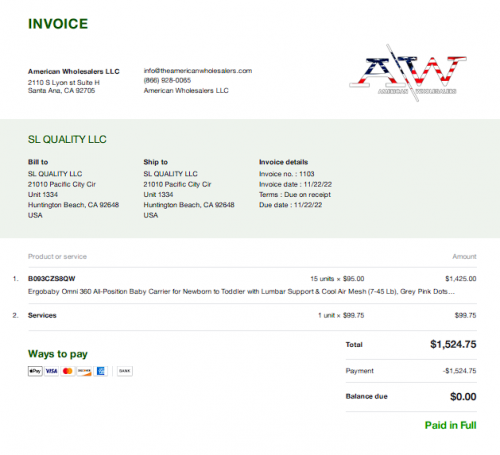Click the American Wholesalers AW logo

click(x=407, y=73)
